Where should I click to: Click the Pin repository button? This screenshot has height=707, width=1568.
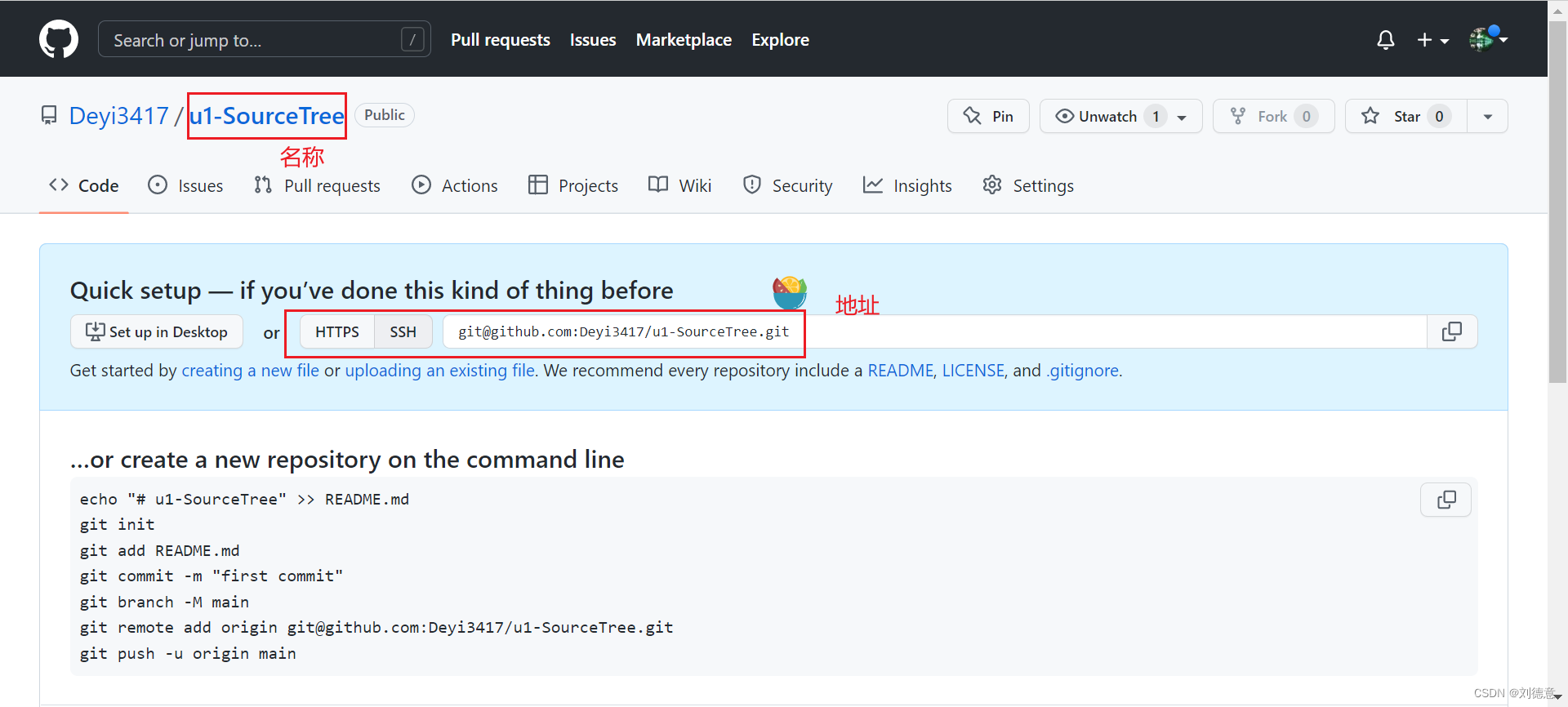pyautogui.click(x=988, y=116)
